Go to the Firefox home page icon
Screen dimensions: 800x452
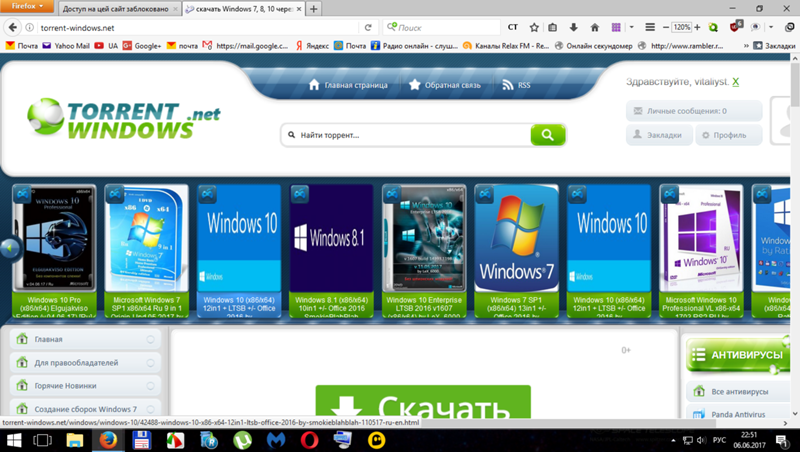594,28
